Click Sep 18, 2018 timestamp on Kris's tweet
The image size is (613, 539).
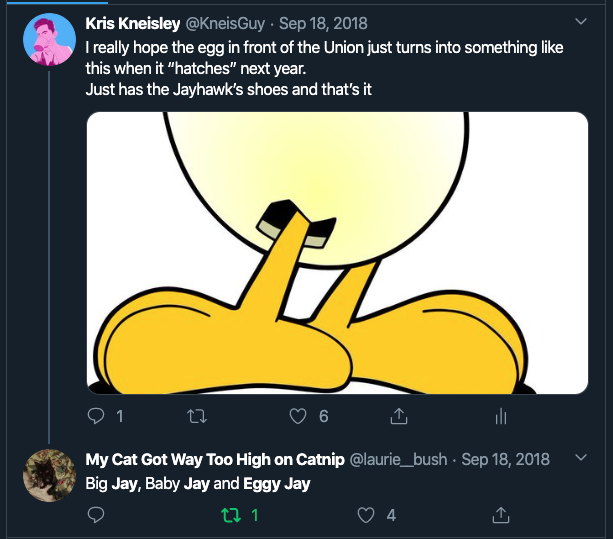(324, 21)
